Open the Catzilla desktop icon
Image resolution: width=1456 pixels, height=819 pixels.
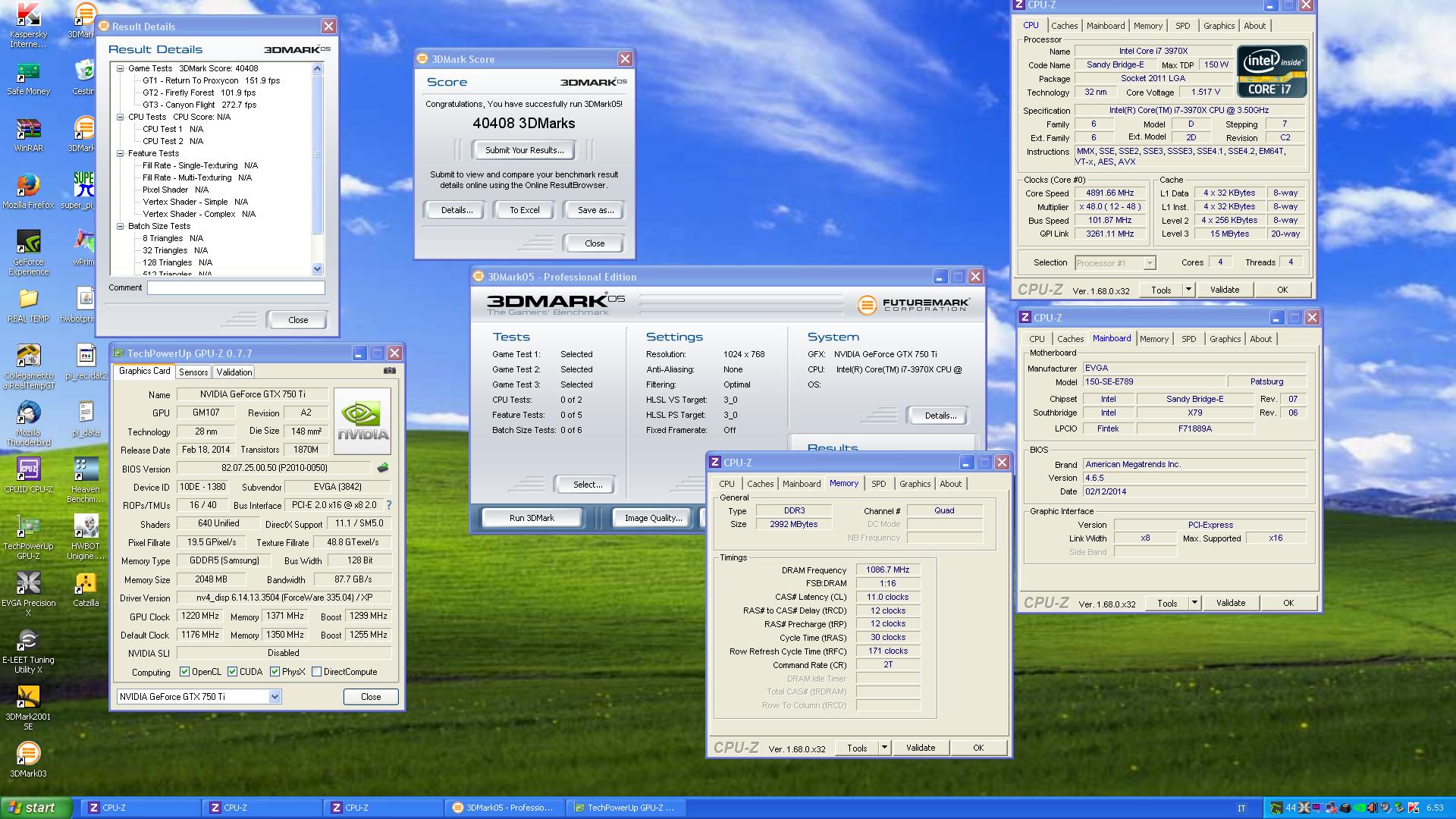(x=86, y=590)
